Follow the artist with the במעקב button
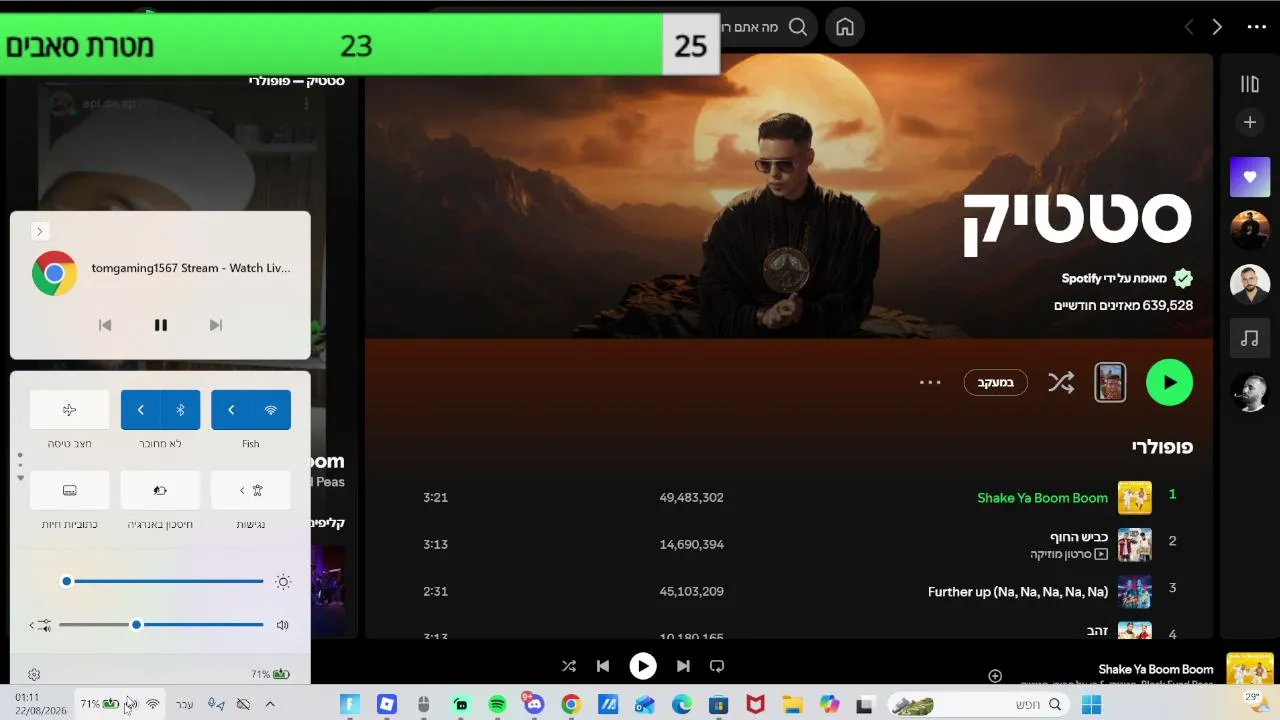This screenshot has height=720, width=1280. (996, 382)
